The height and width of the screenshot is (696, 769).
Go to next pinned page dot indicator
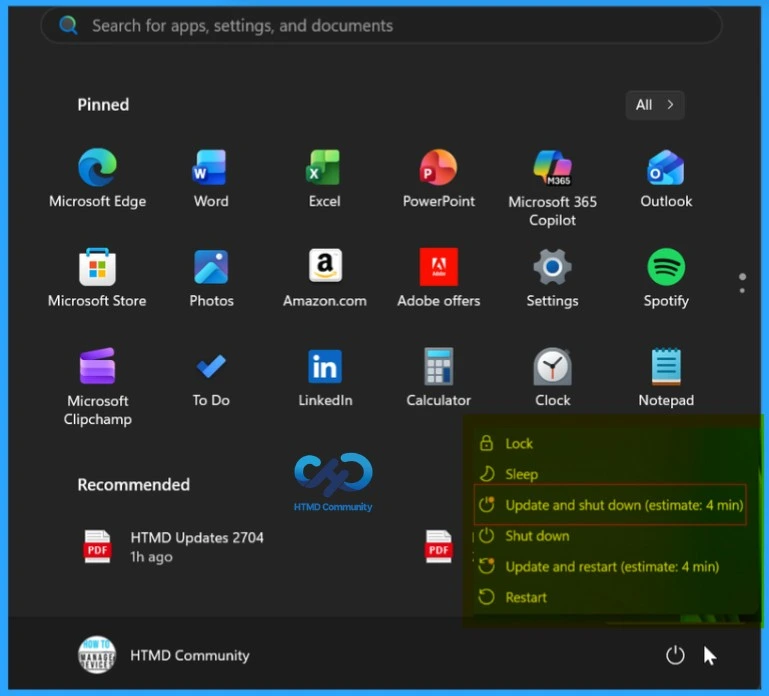point(743,291)
